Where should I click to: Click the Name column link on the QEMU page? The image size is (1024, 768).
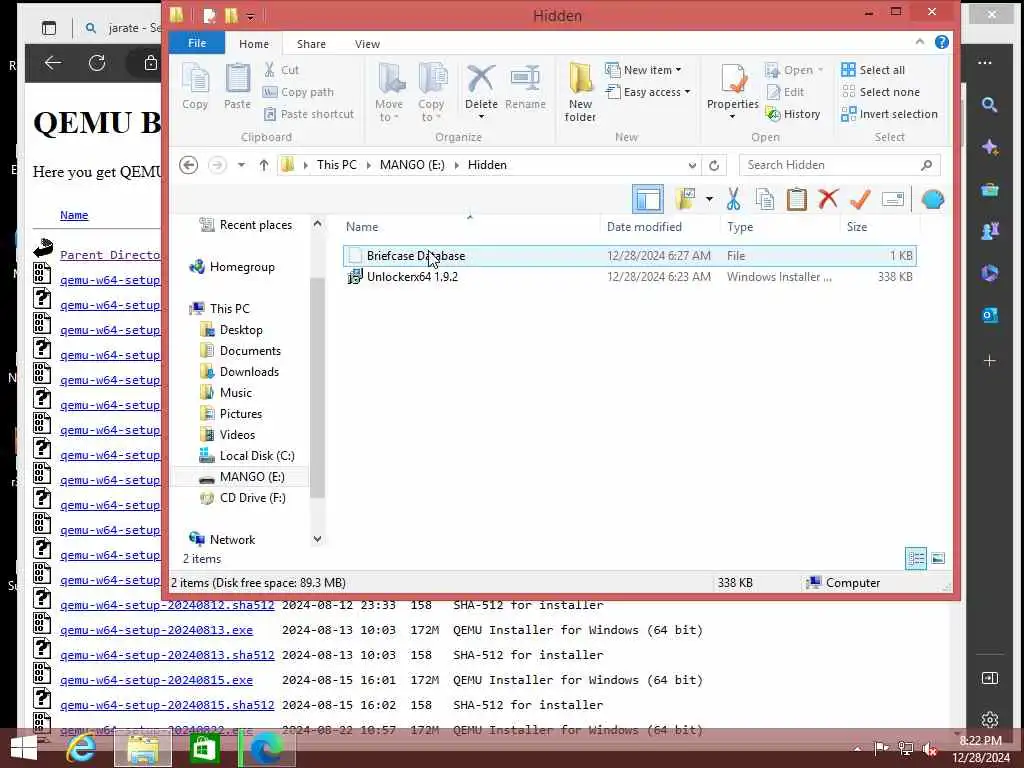coord(74,215)
